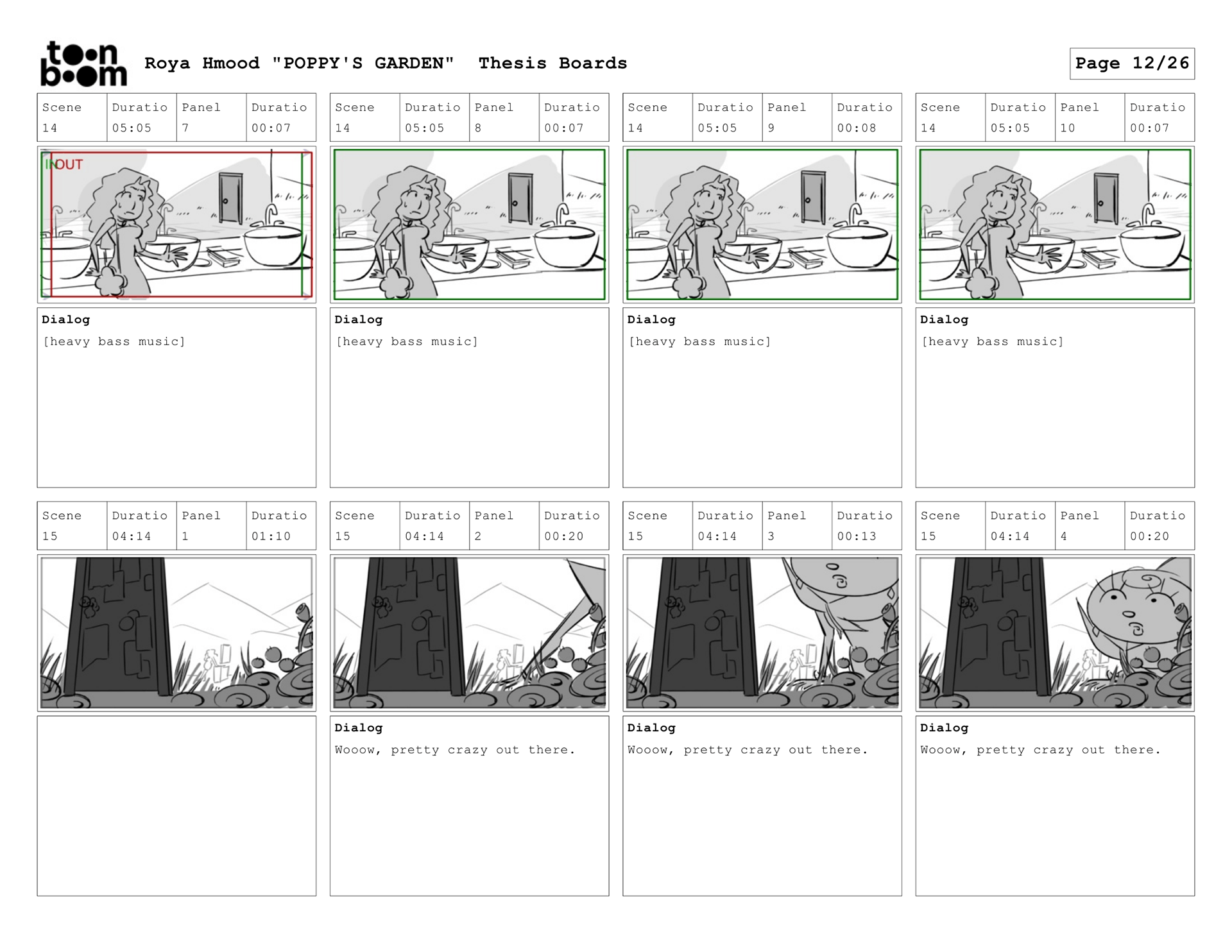This screenshot has width=1232, height=952.
Task: Open Scene 15 Panel 3 thumbnail
Action: click(x=762, y=633)
